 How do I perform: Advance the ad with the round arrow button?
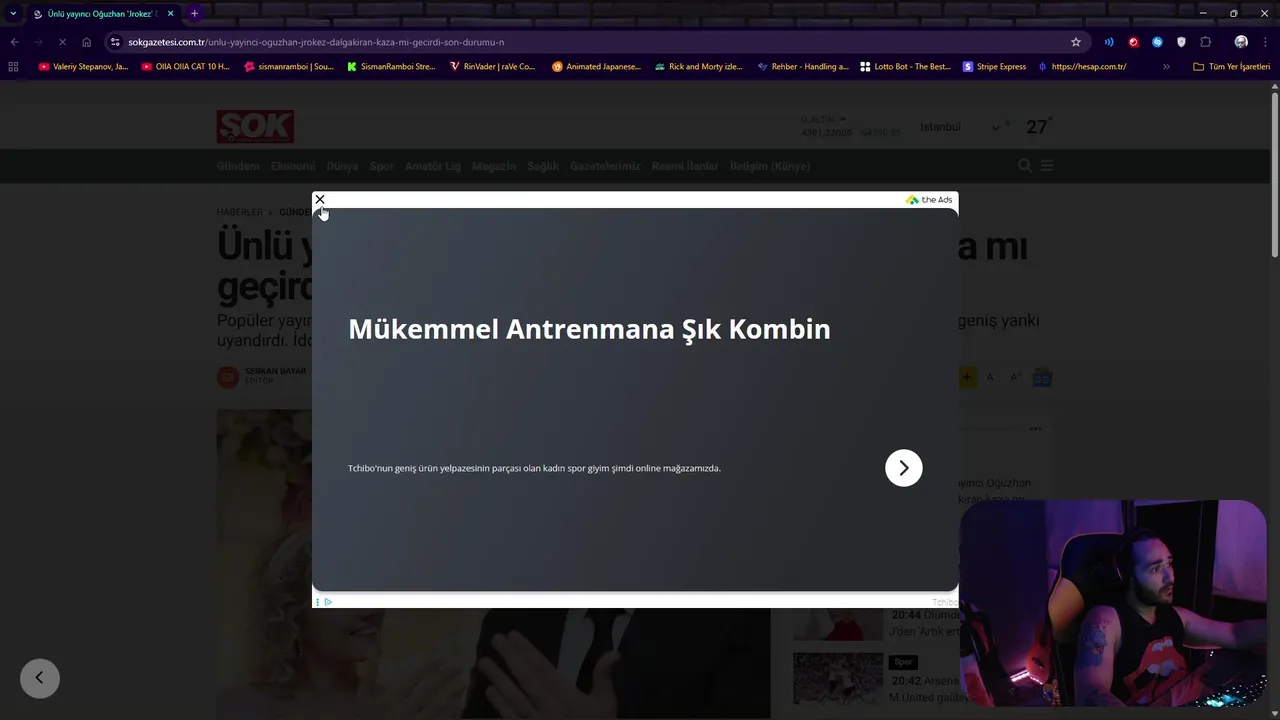pyautogui.click(x=903, y=468)
